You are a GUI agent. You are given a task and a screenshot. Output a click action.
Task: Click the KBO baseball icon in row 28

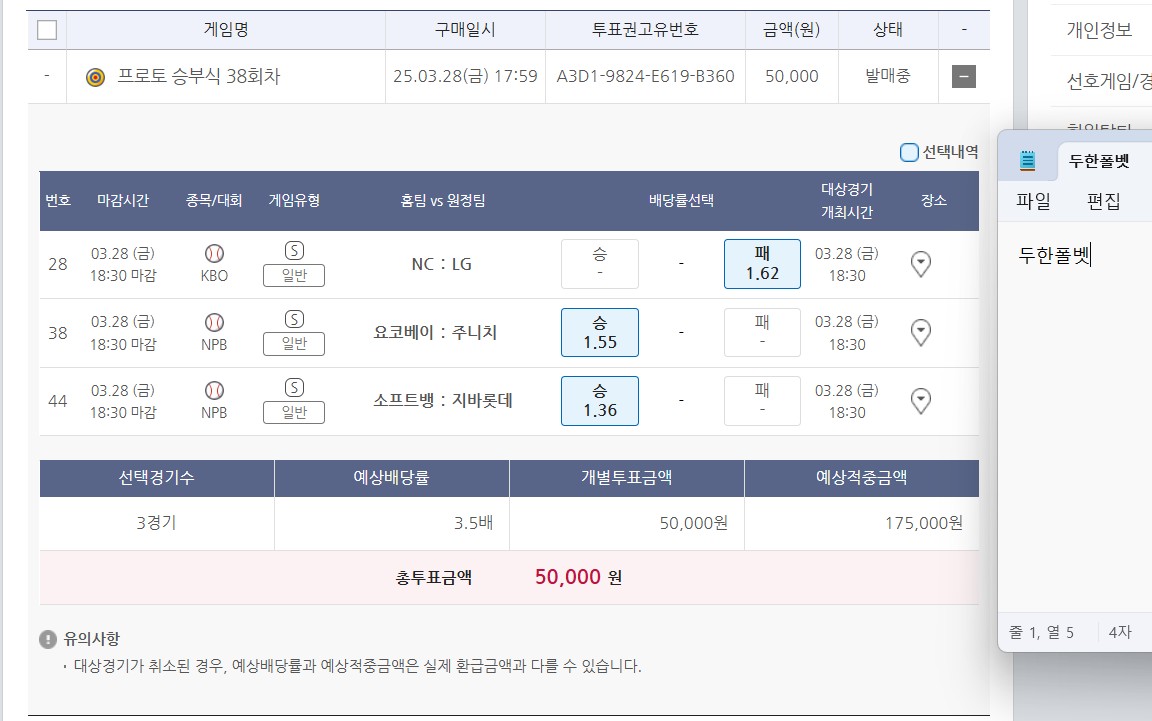[214, 254]
